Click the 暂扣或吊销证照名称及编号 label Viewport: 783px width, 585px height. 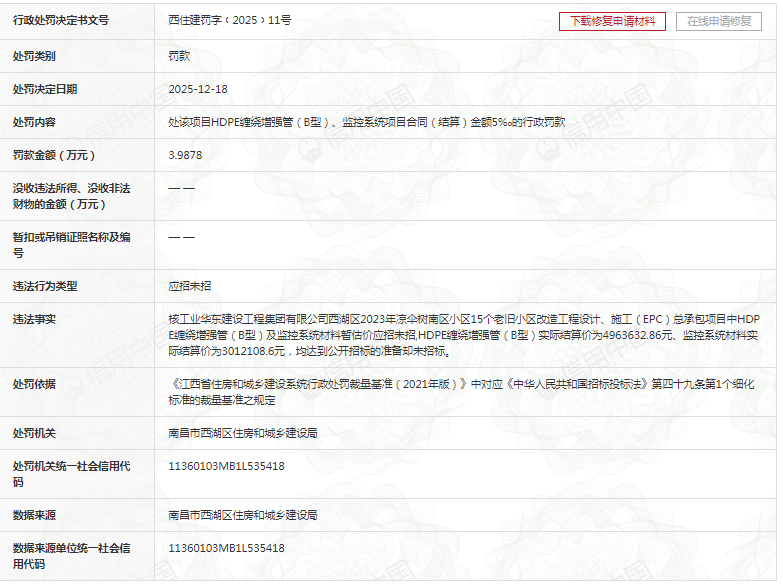(71, 245)
